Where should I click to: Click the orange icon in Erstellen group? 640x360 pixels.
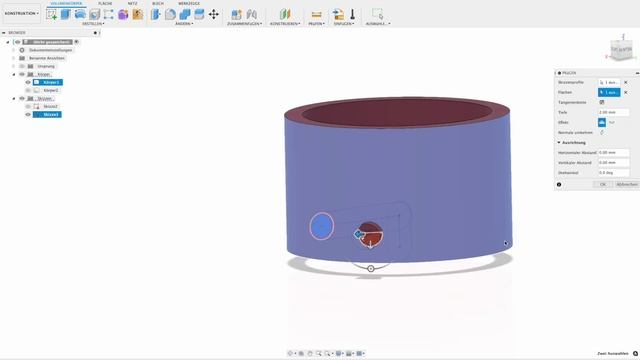(138, 14)
